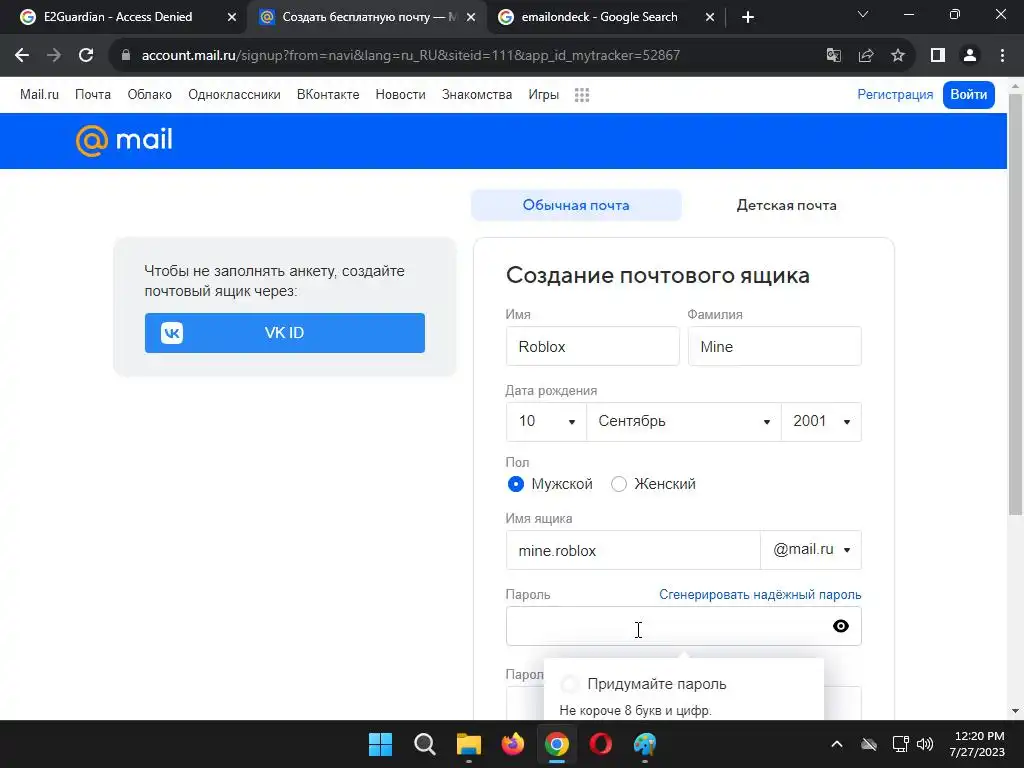
Task: Click the Chrome taskbar icon
Action: (556, 744)
